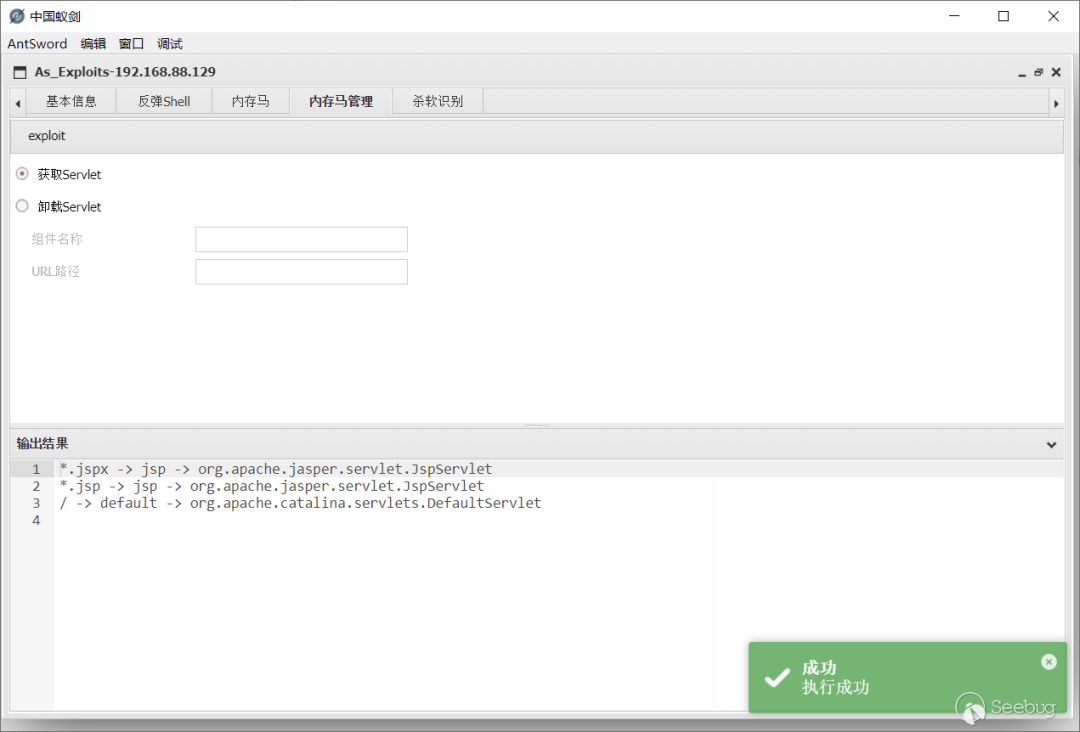Open the 调试 menu

169,43
